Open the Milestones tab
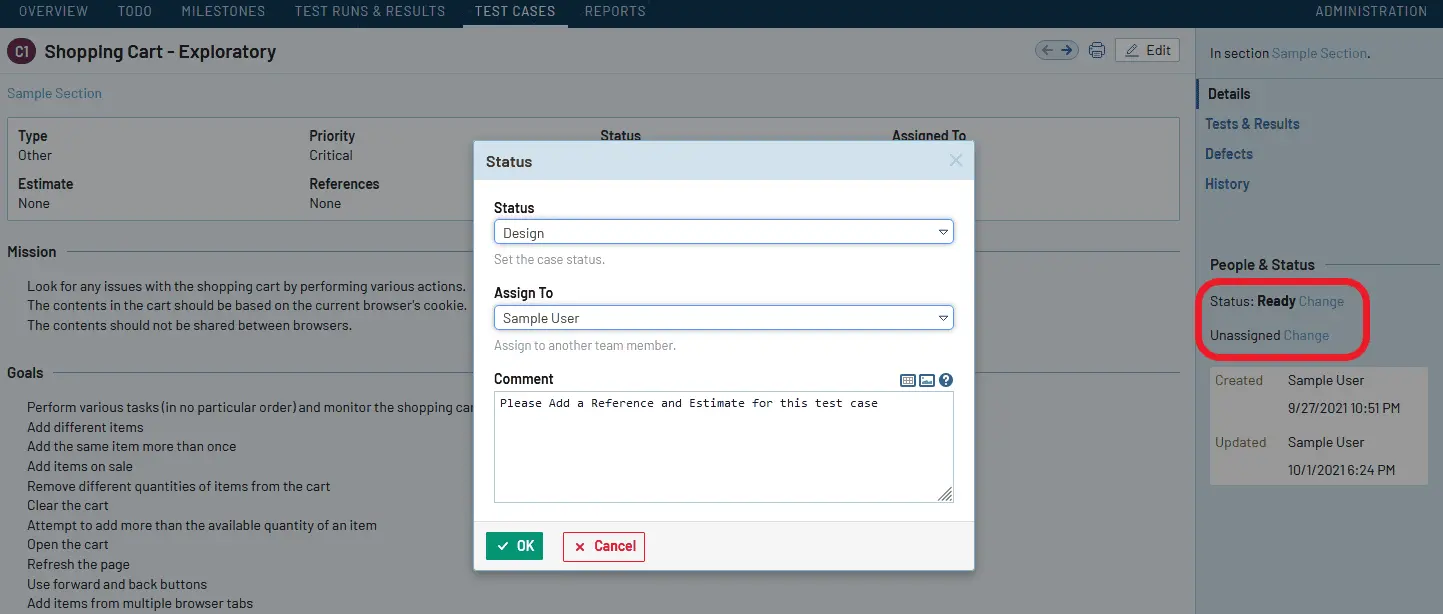The height and width of the screenshot is (614, 1443). (223, 11)
